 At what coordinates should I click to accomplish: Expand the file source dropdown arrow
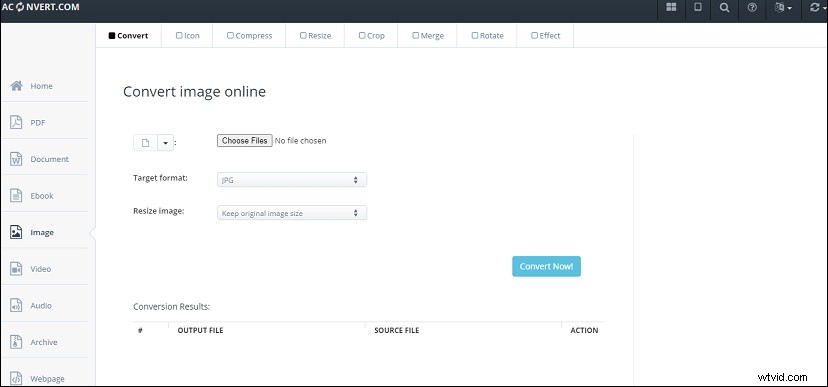coord(165,143)
